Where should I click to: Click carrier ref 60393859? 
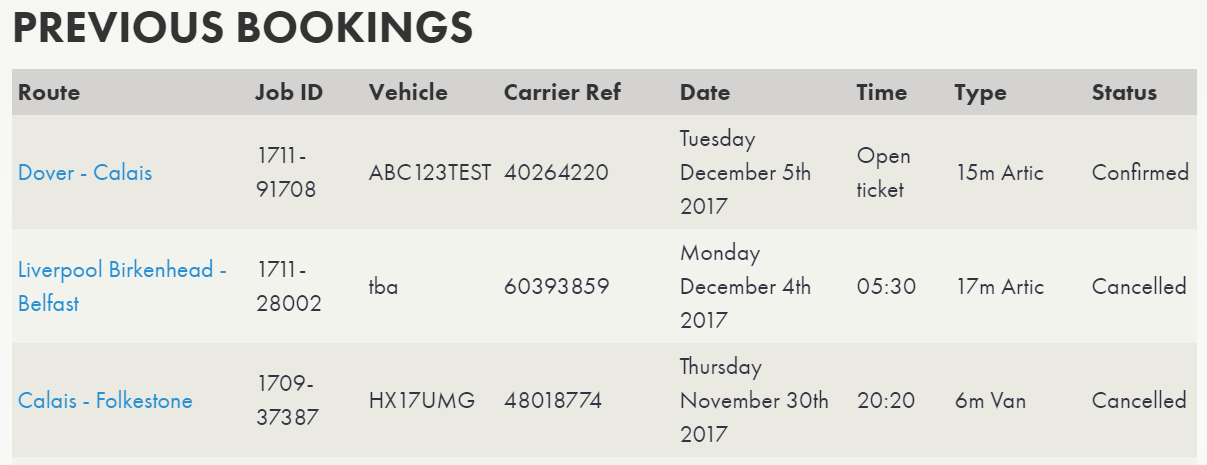[556, 287]
